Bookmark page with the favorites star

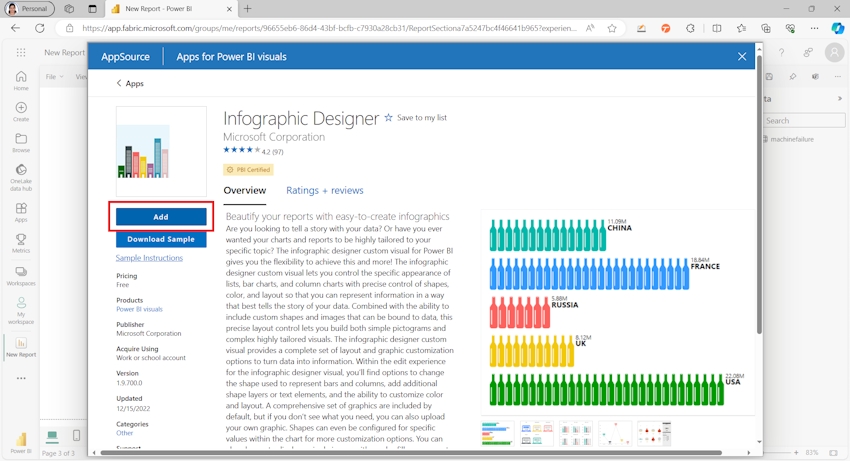(612, 28)
